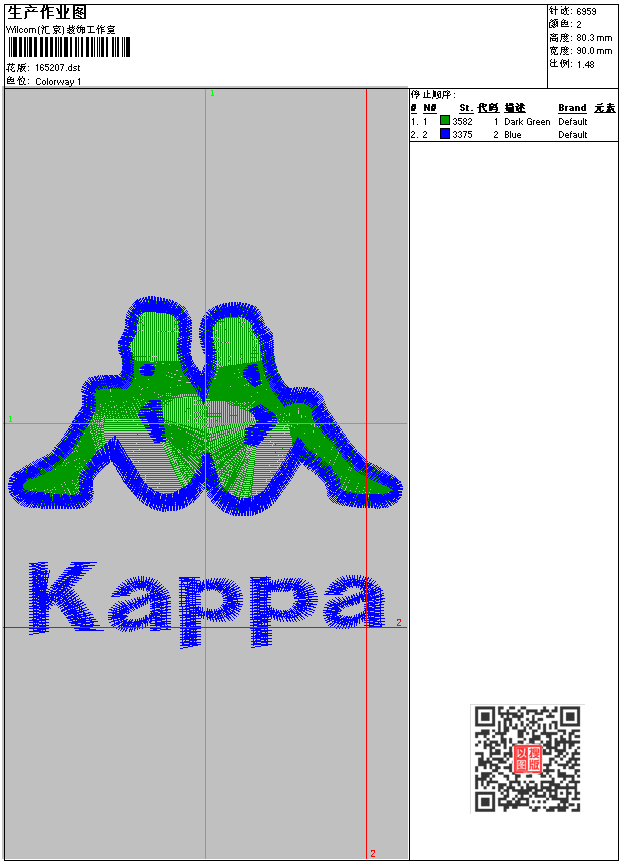Click the Dark Green description text
This screenshot has height=861, width=620.
[x=527, y=121]
